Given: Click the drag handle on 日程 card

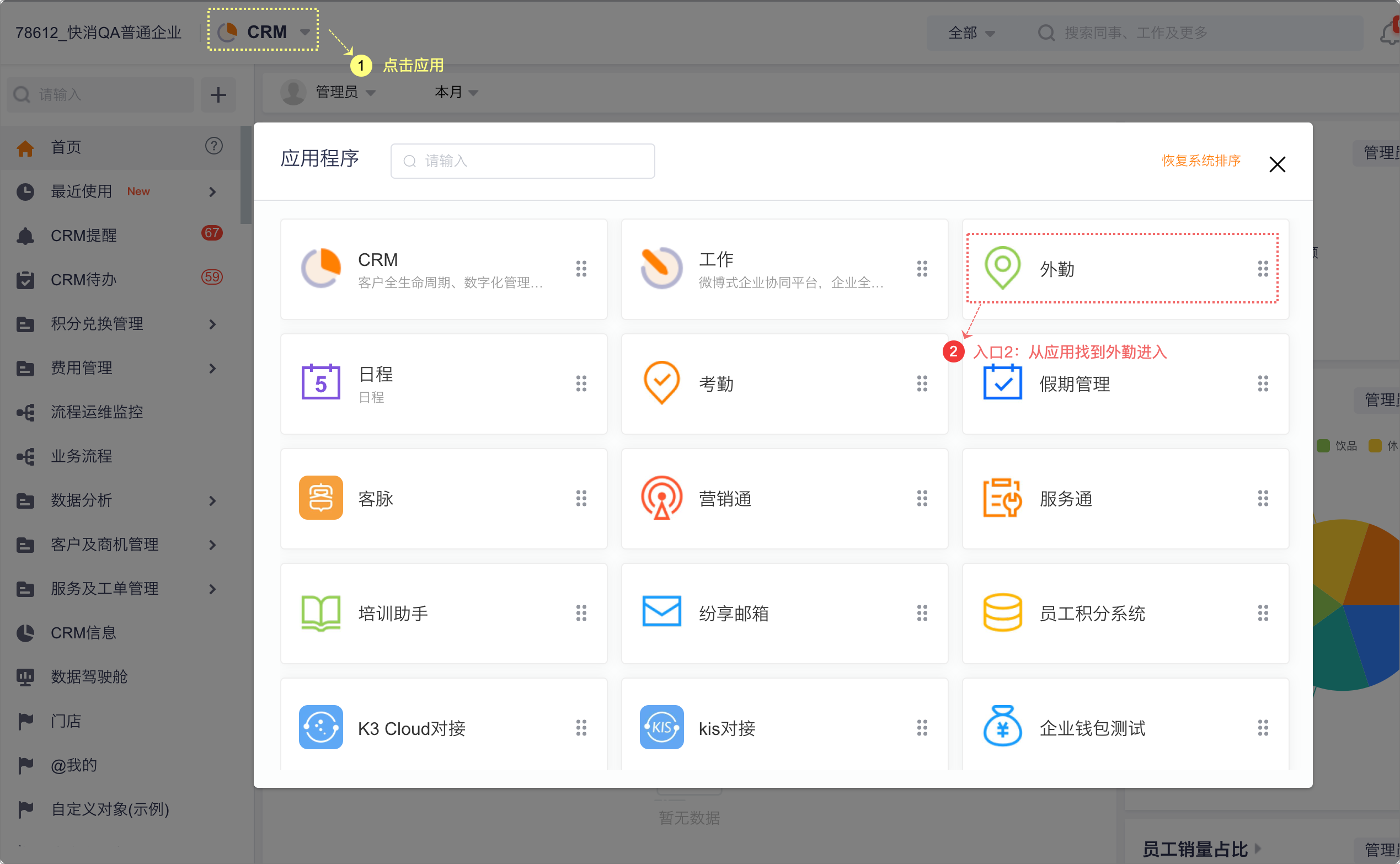Looking at the screenshot, I should pos(581,383).
